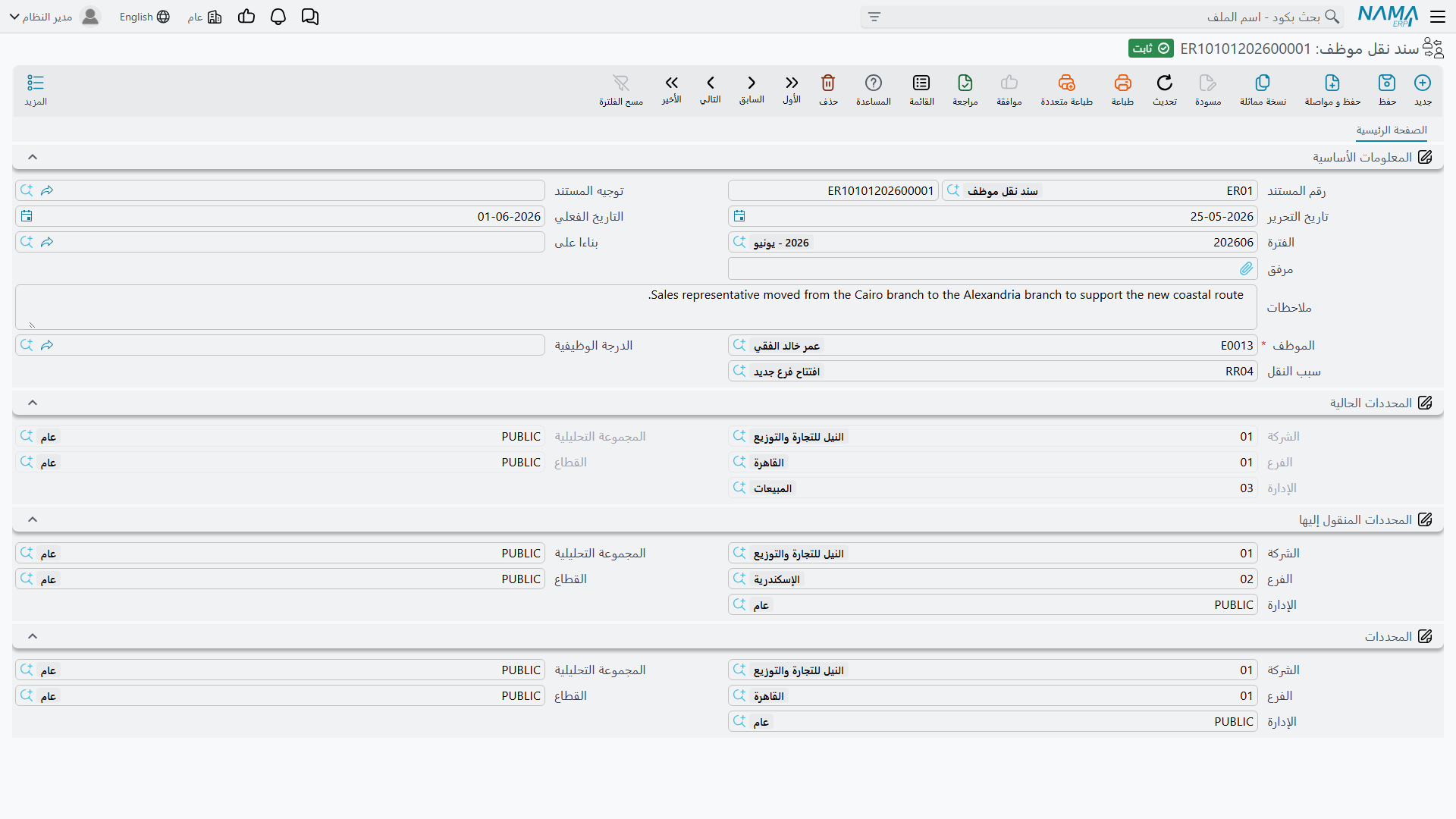Click the عام company selector in header
This screenshot has width=1456, height=819.
(205, 17)
